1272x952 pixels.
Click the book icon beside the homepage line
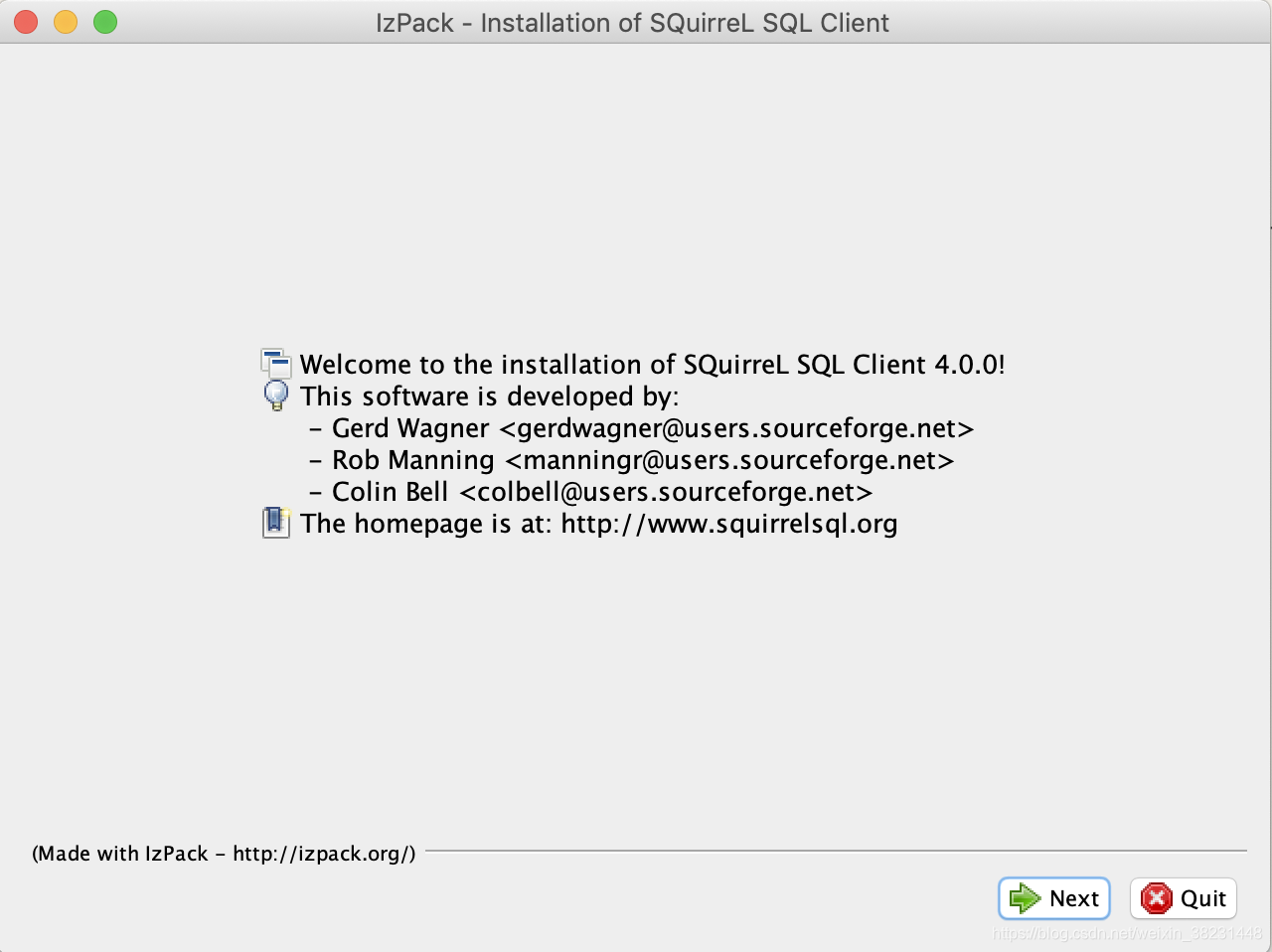[275, 523]
